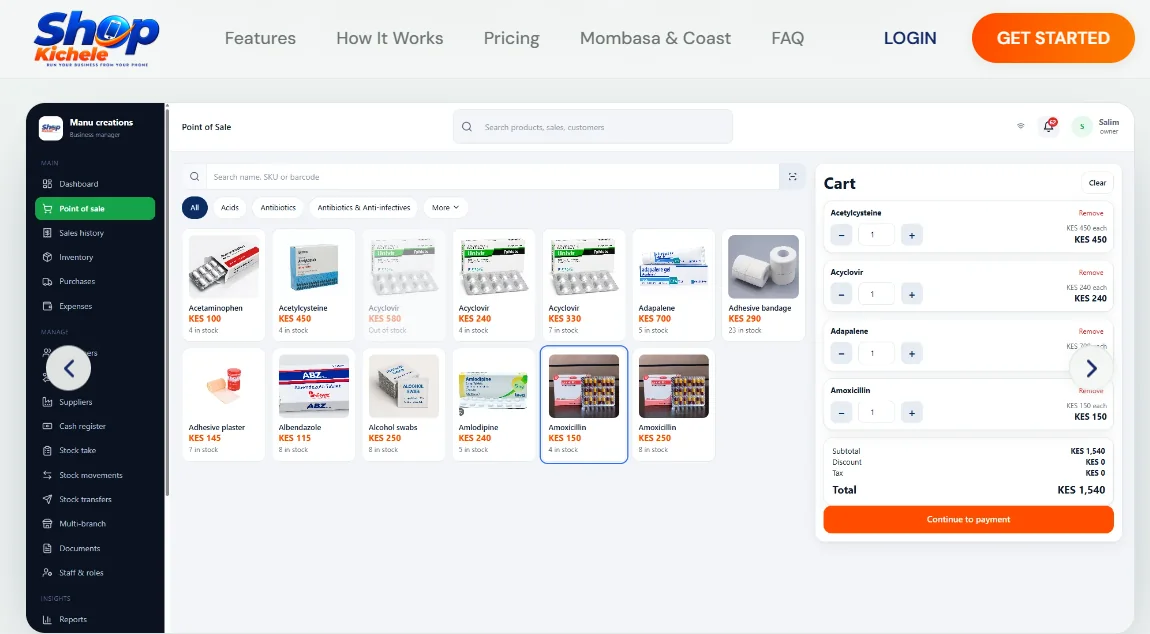Open Mombasa & Coast page

(655, 38)
